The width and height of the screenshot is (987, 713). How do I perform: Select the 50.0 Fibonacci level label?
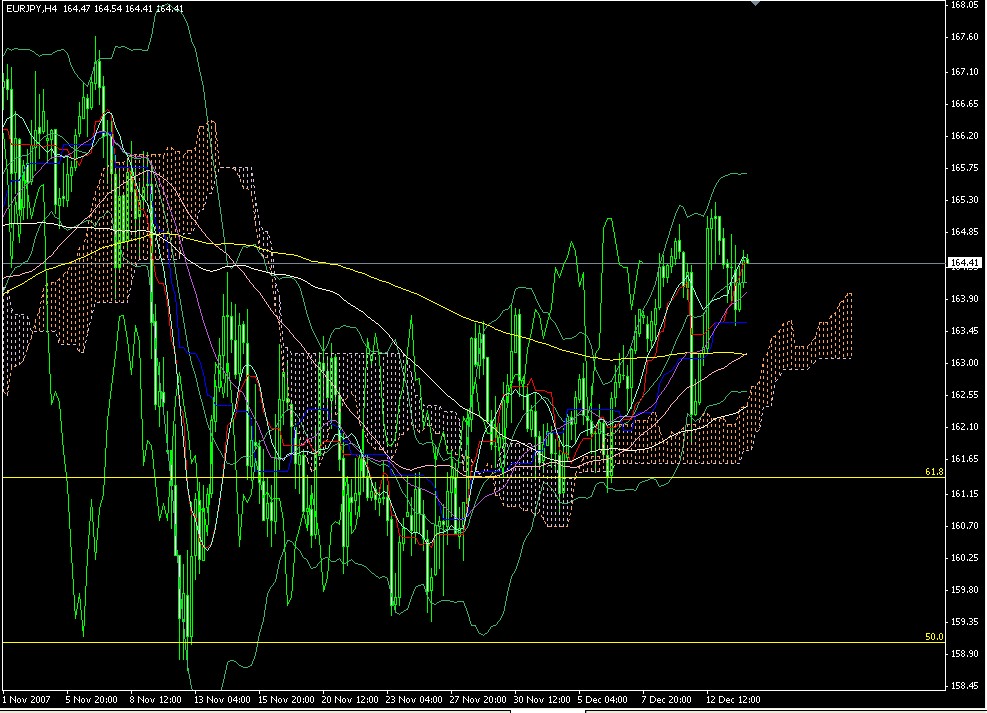click(x=934, y=637)
